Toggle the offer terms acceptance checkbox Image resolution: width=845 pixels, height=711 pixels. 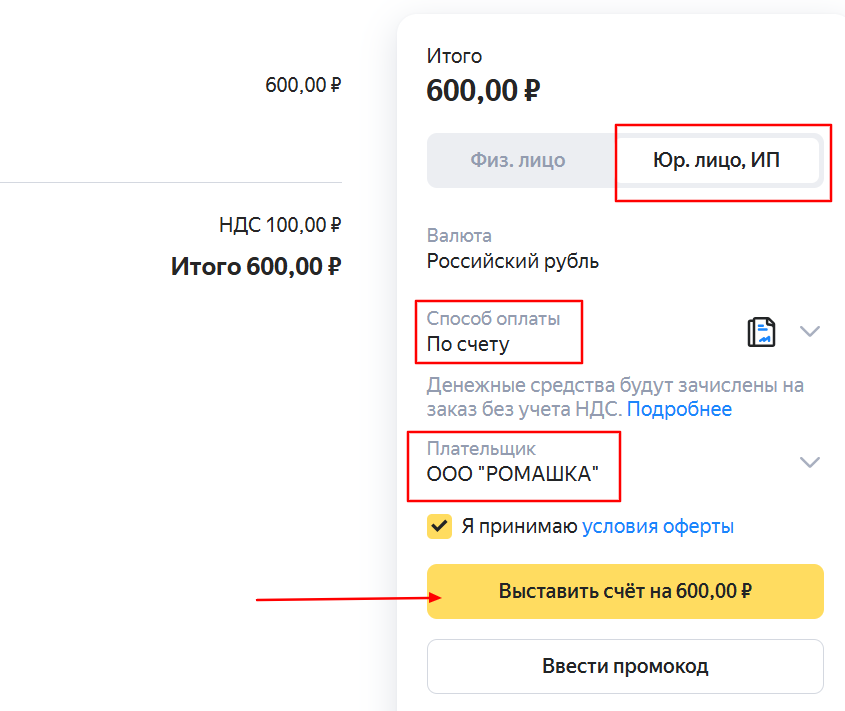click(x=439, y=526)
